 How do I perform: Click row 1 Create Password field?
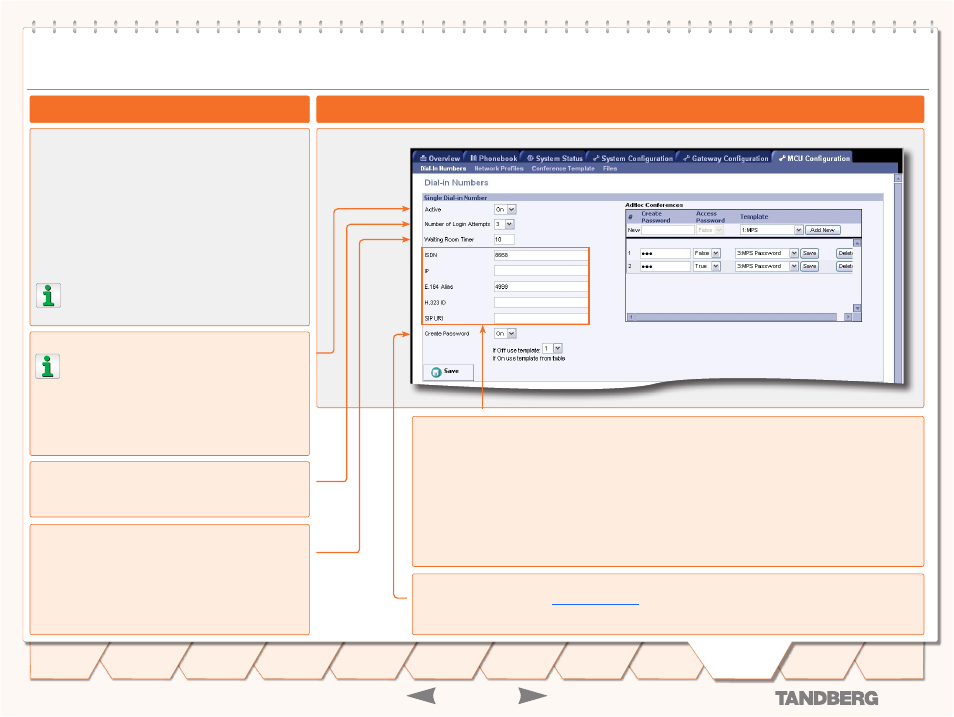click(665, 253)
